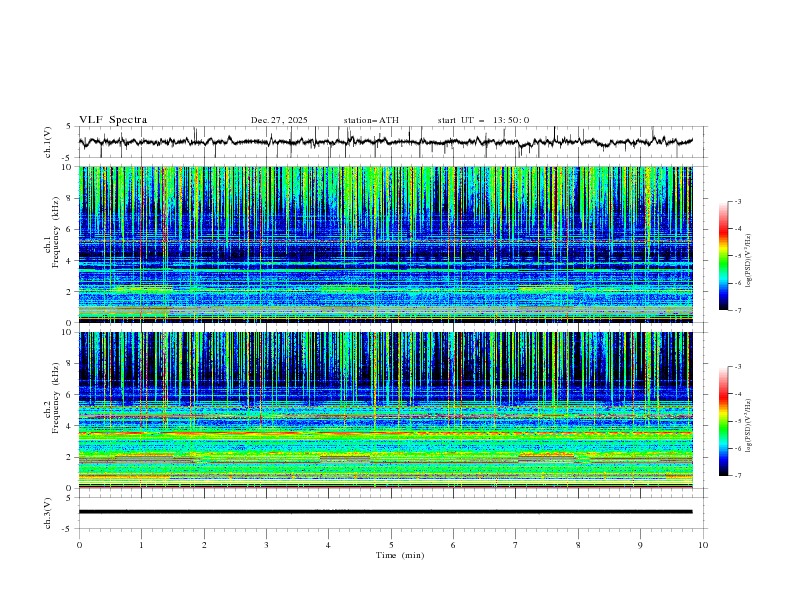This screenshot has width=792, height=612.
Task: Click the ch.3 flat black voltage trace
Action: click(x=386, y=512)
